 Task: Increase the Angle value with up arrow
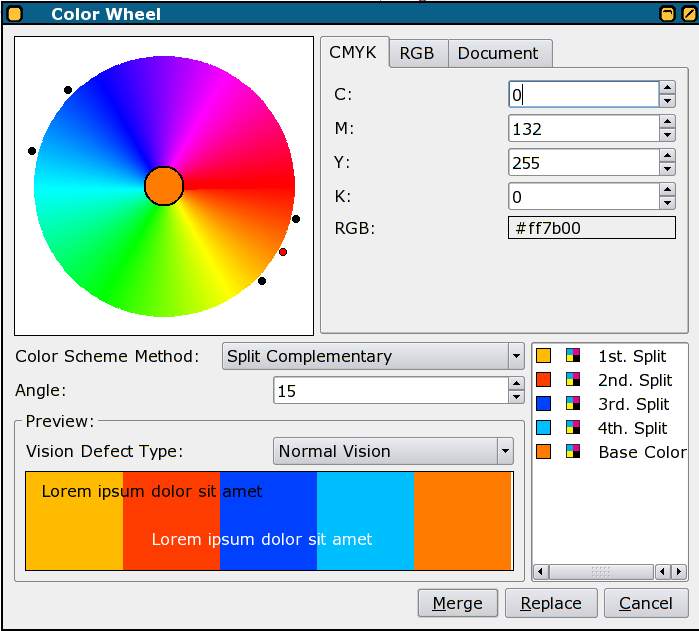click(516, 384)
